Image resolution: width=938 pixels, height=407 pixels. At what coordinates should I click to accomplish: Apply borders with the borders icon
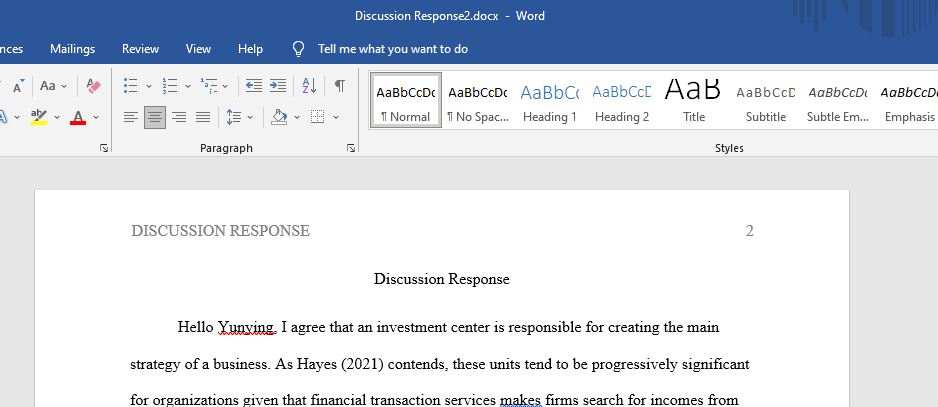tap(318, 117)
